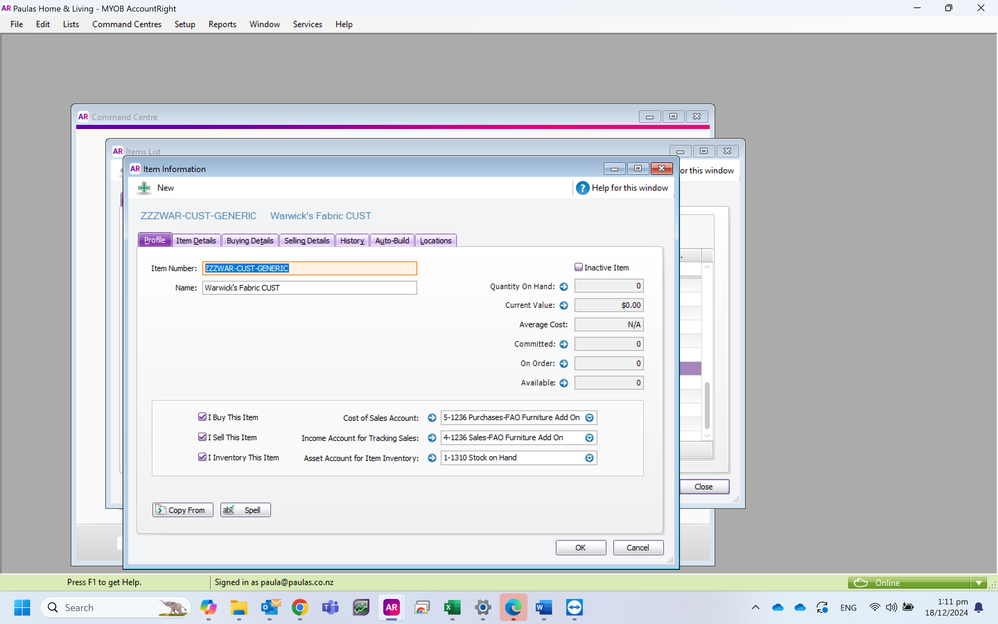Click the Committed zoom arrow icon

tap(564, 344)
